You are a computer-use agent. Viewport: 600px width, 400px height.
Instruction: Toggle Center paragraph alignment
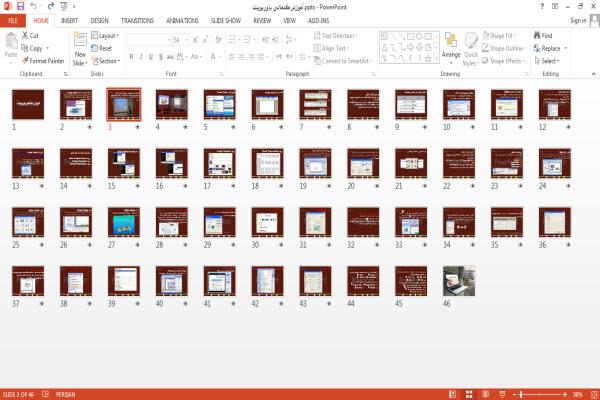(x=241, y=57)
